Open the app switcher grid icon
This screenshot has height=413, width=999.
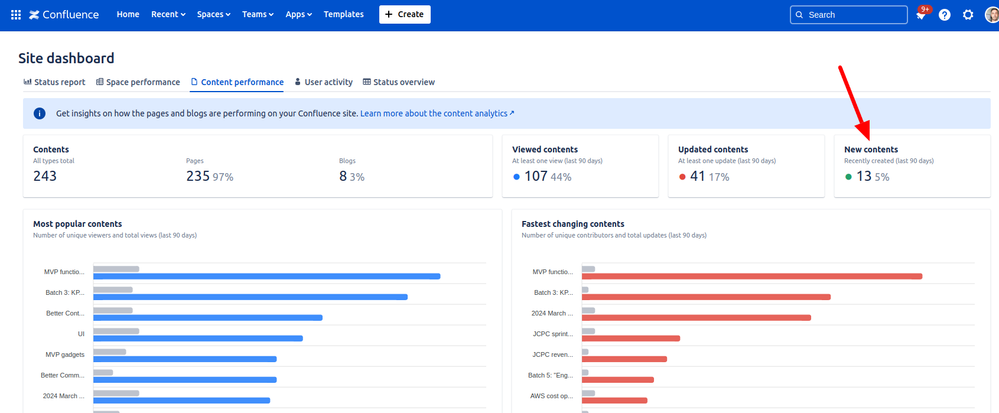(x=15, y=15)
